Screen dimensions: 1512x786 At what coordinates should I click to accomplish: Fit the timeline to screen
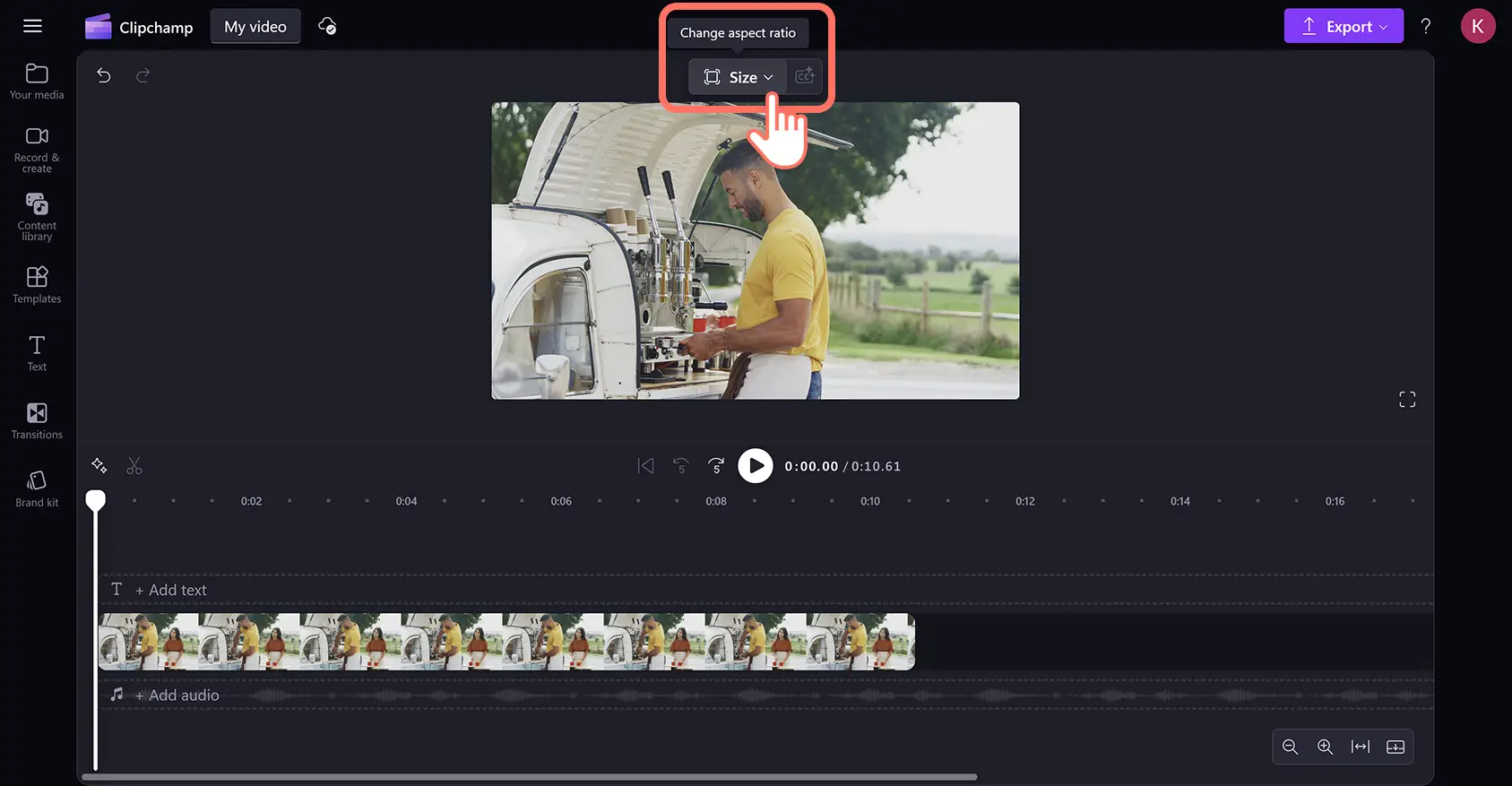pos(1361,747)
